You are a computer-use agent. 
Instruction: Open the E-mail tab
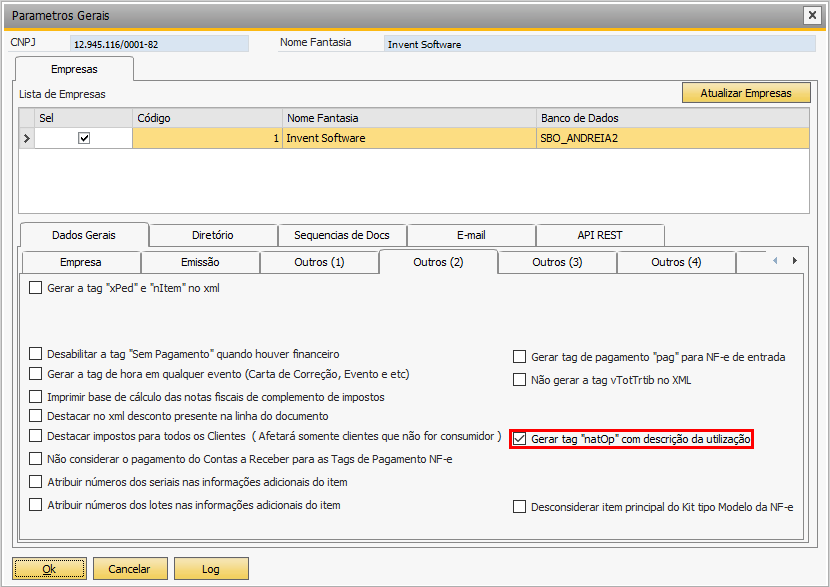(x=471, y=236)
